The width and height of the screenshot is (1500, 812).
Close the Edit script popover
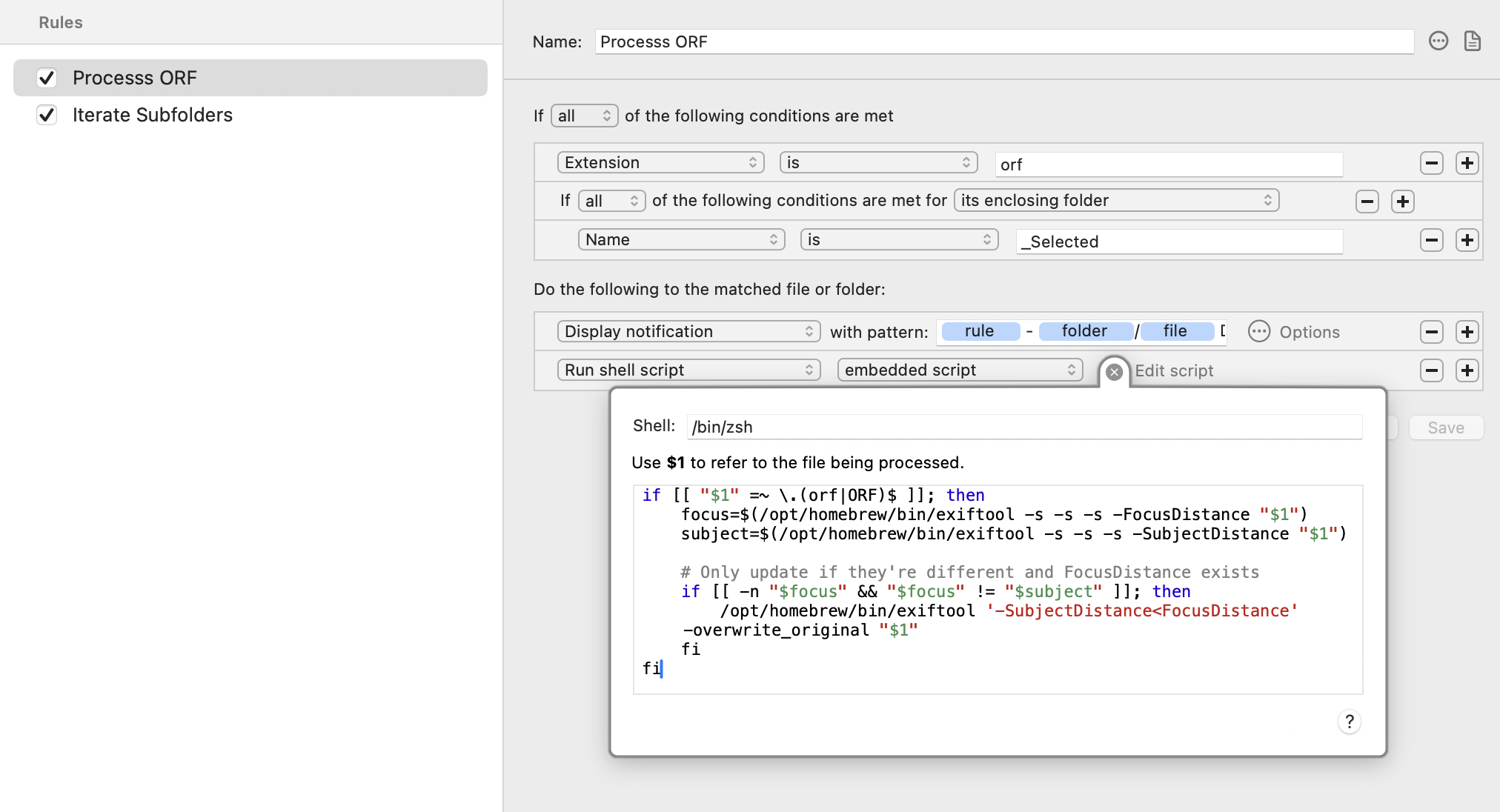click(x=1113, y=371)
